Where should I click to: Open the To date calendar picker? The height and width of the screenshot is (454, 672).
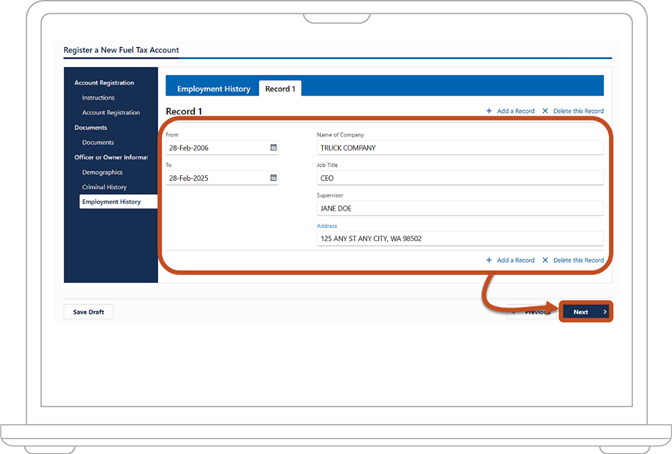[273, 177]
